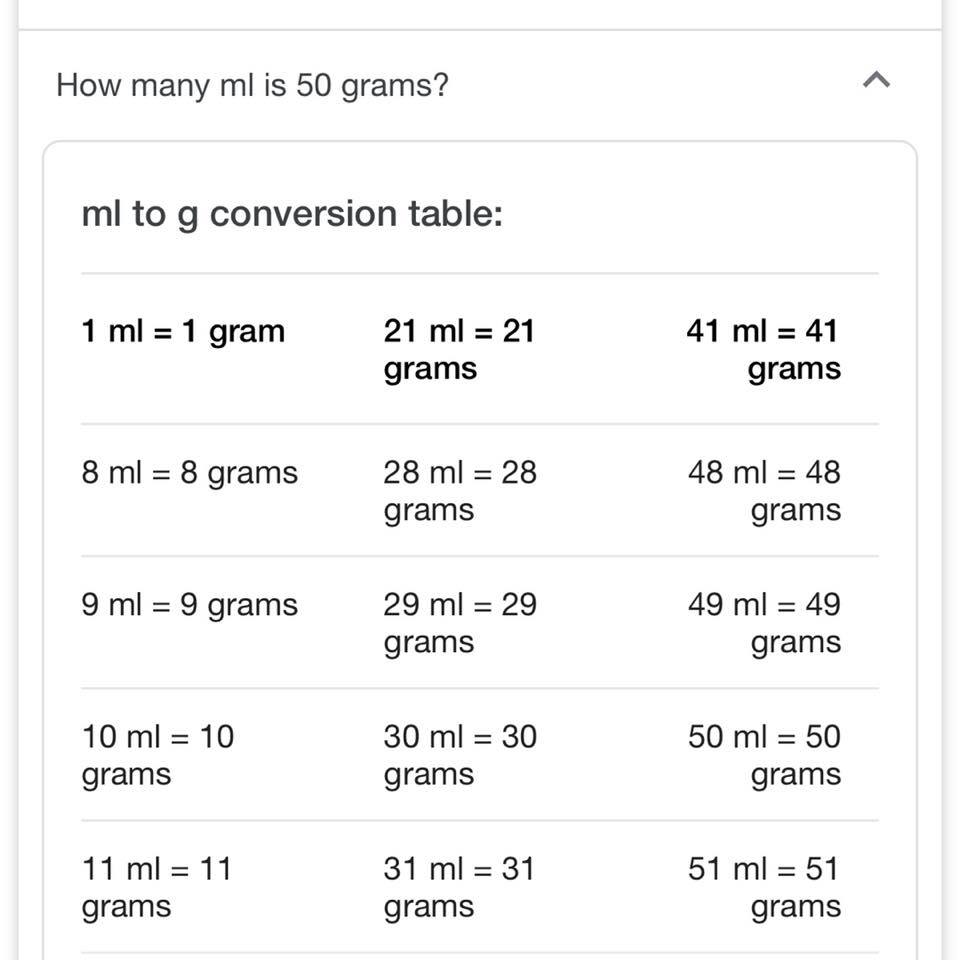Click the 'How many ml is 50 grams?' text
The height and width of the screenshot is (960, 960).
tap(252, 86)
